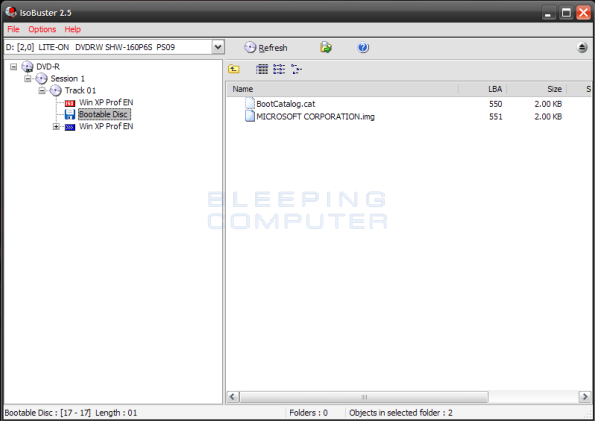The height and width of the screenshot is (421, 595).
Task: Sort by the LBA column header
Action: point(483,89)
